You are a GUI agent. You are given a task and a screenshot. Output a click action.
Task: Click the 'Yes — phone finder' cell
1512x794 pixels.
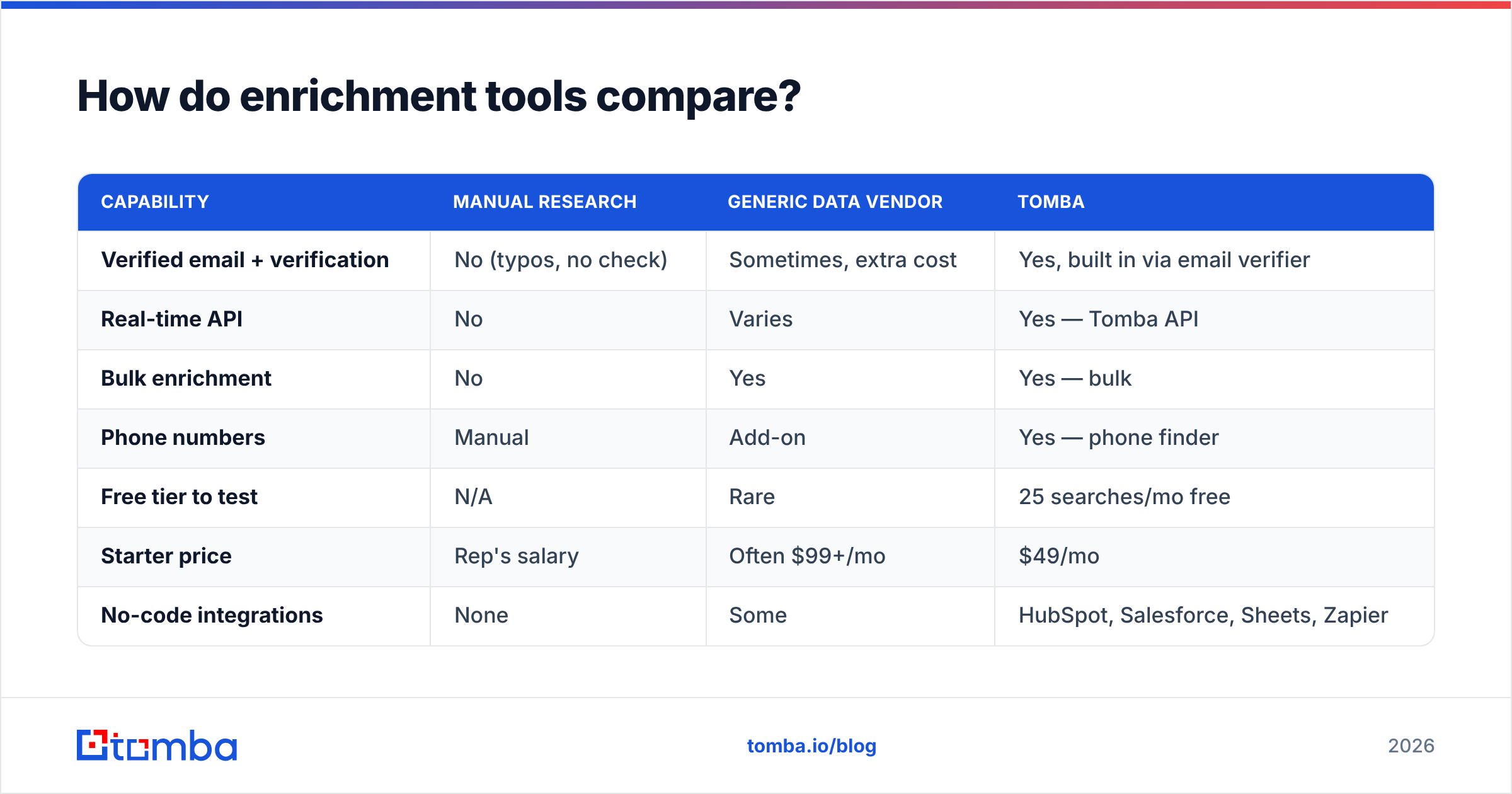(x=1119, y=437)
